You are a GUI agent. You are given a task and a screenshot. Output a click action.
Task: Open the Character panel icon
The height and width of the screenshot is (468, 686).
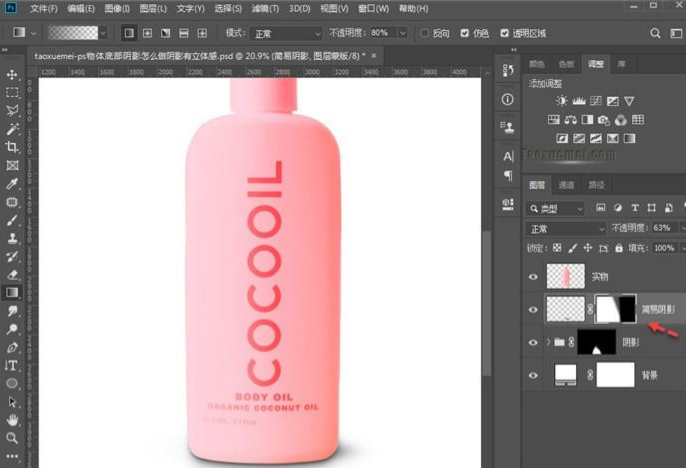(x=508, y=156)
